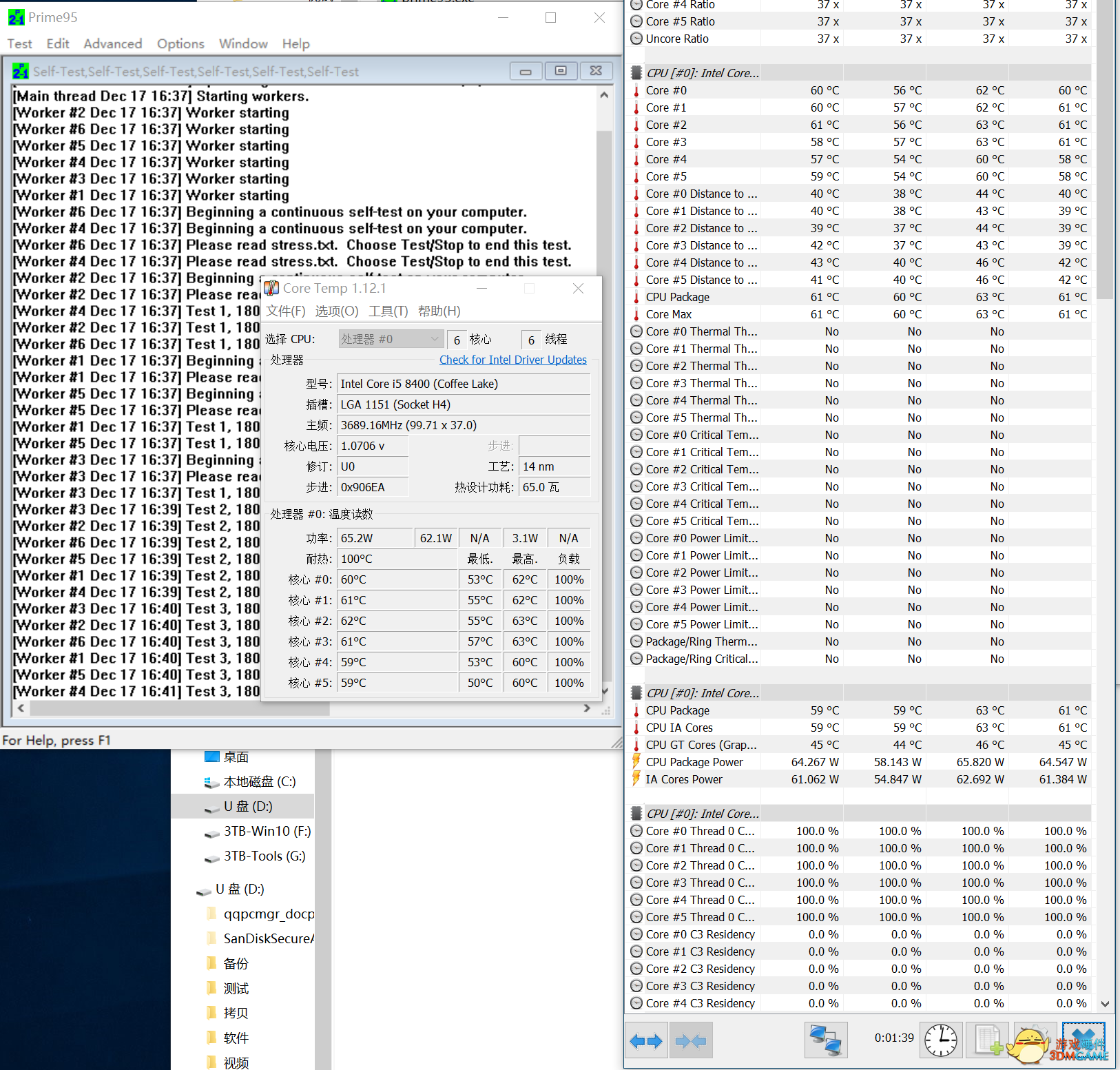Screen dimensions: 1120x1070
Task: Click the 本地磁盘 (C:) drive icon
Action: coord(212,782)
